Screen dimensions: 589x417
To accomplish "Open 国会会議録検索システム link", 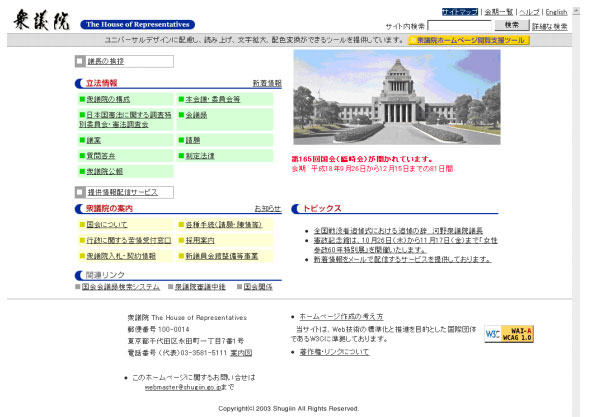I will [x=121, y=287].
